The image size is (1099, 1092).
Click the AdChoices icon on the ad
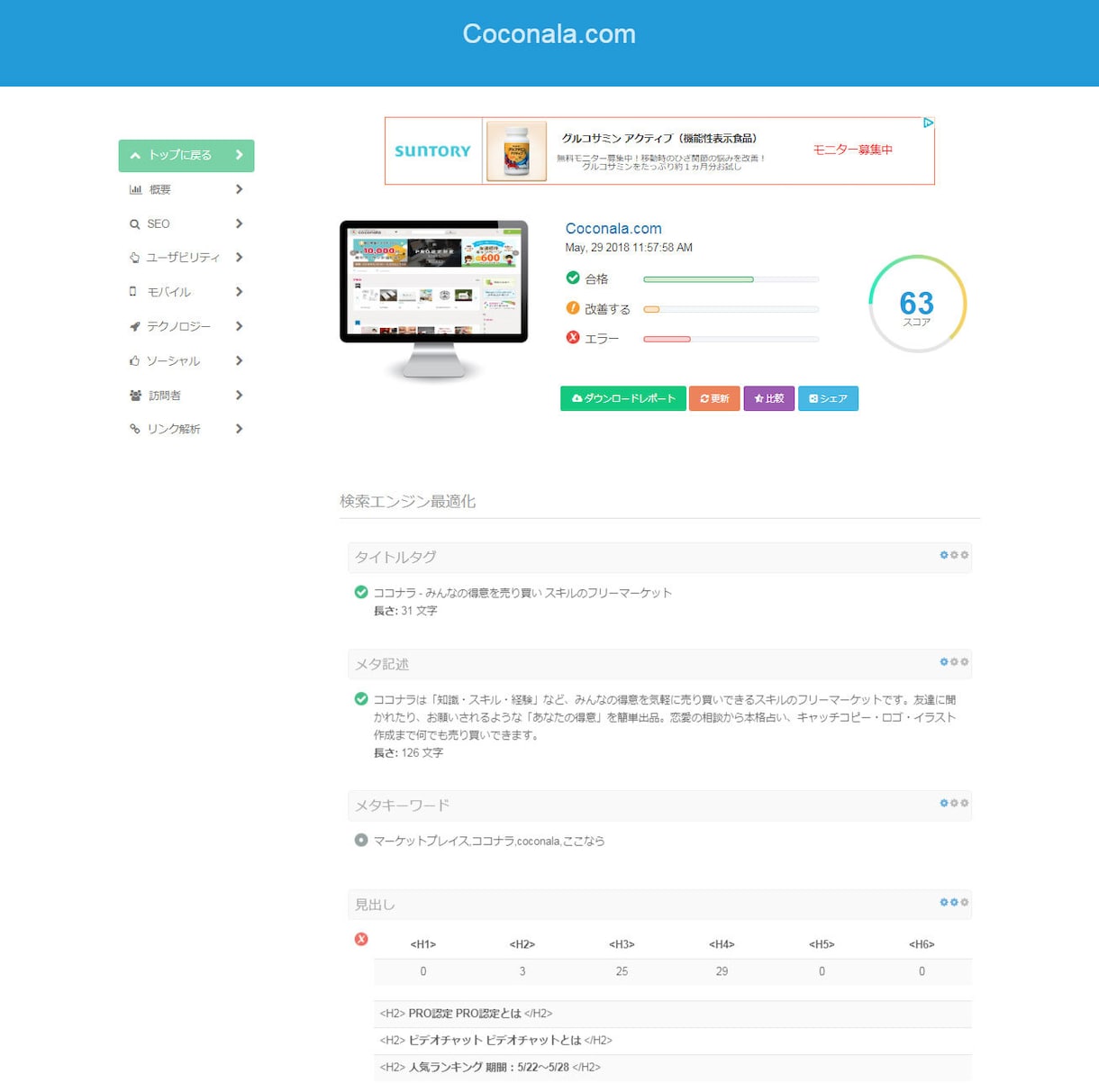[928, 123]
